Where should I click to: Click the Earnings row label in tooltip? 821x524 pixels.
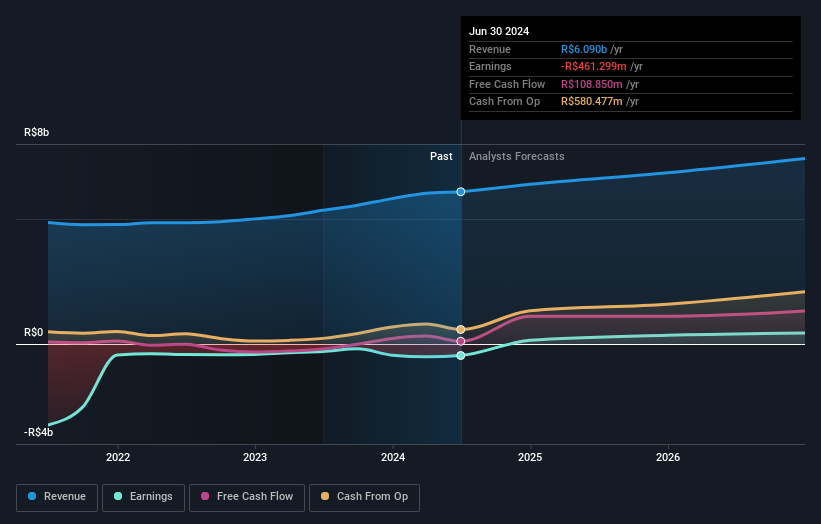pyautogui.click(x=490, y=66)
